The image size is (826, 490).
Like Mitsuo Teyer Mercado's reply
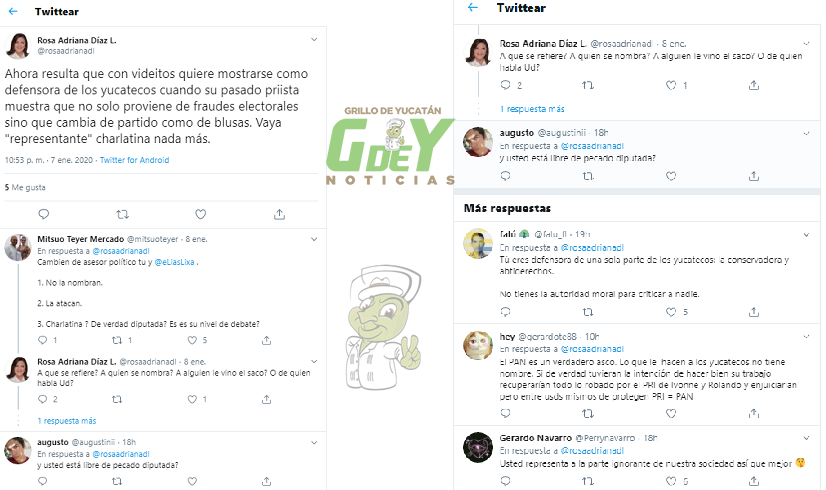(x=192, y=340)
